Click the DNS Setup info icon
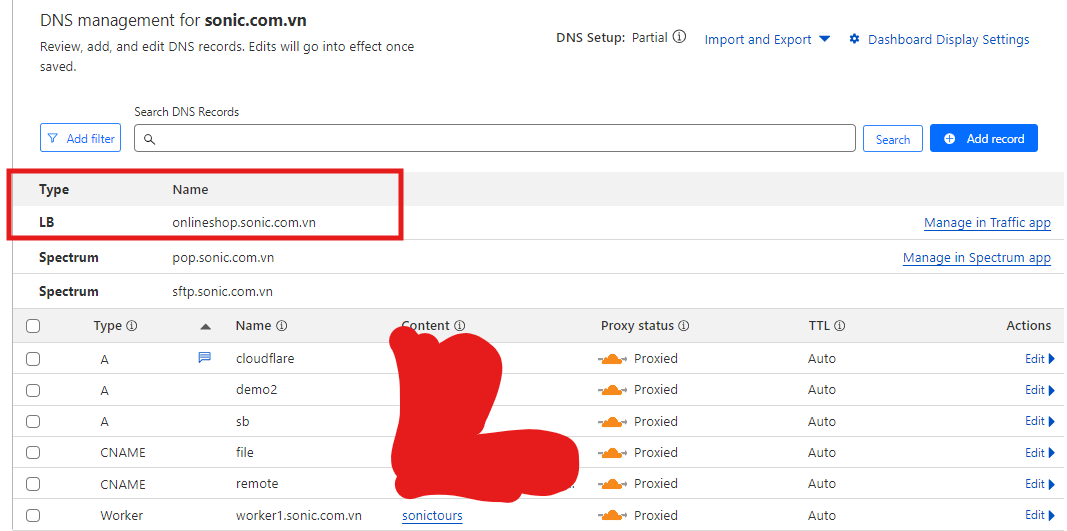The image size is (1067, 531). coord(680,38)
